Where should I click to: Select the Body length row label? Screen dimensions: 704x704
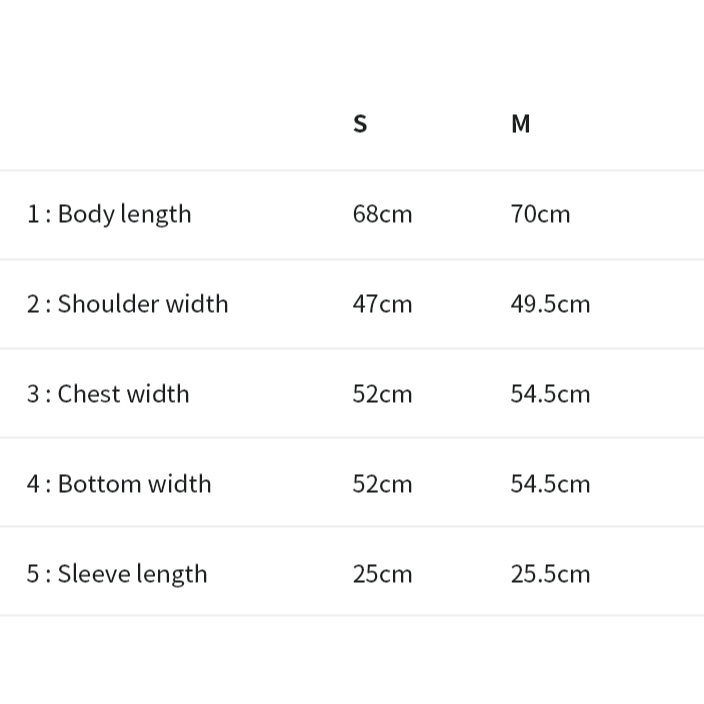click(x=124, y=214)
